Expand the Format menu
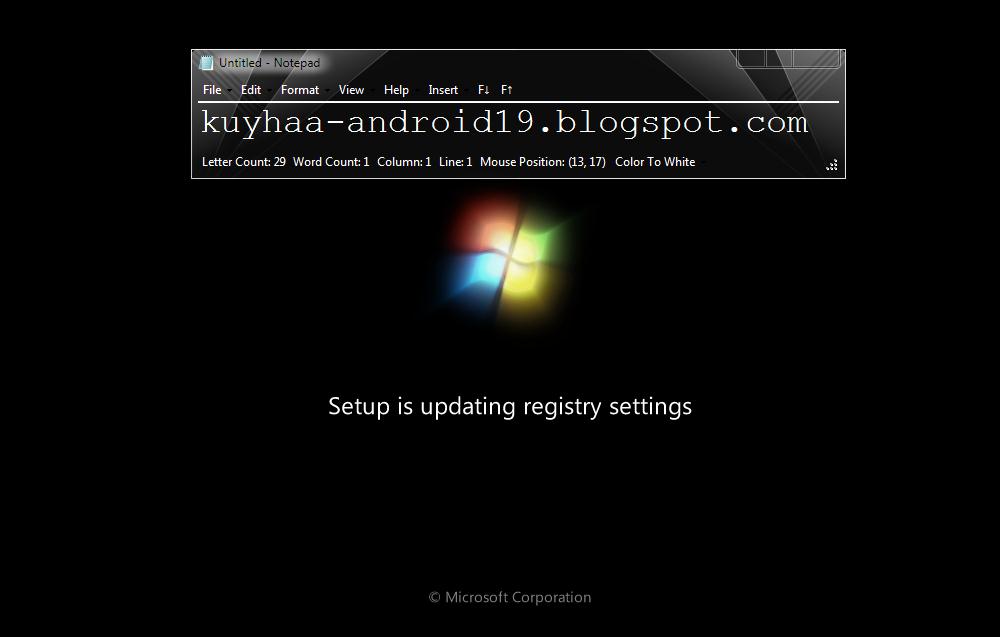Viewport: 1000px width, 637px height. coord(300,90)
